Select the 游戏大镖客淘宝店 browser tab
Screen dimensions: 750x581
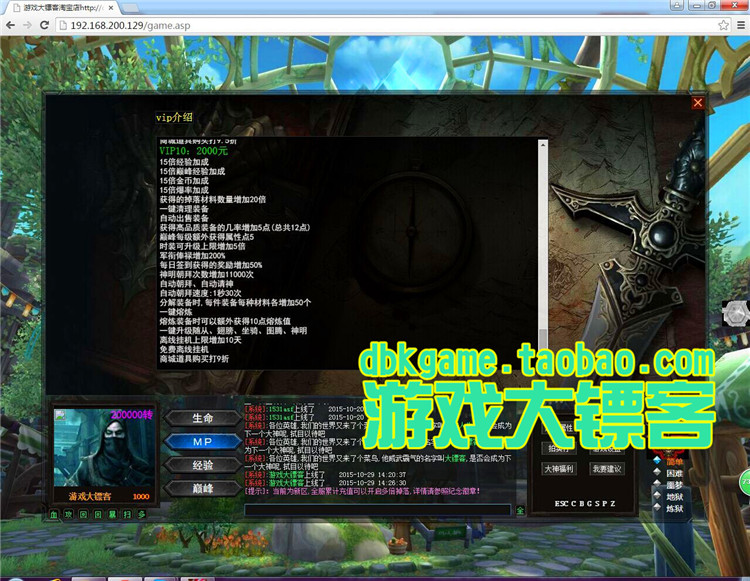pos(62,8)
